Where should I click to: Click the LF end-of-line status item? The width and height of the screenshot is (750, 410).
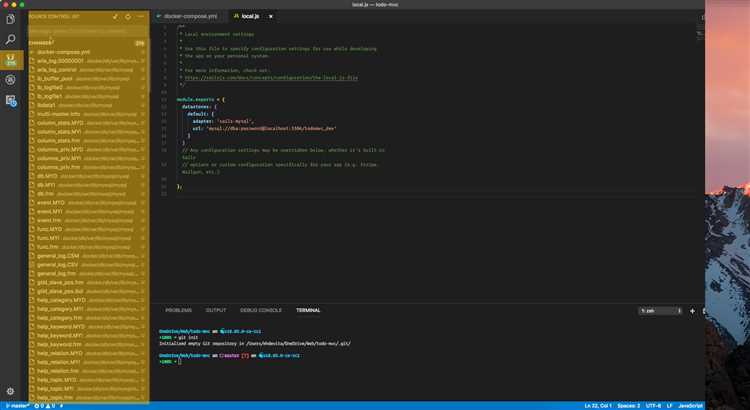coord(670,406)
